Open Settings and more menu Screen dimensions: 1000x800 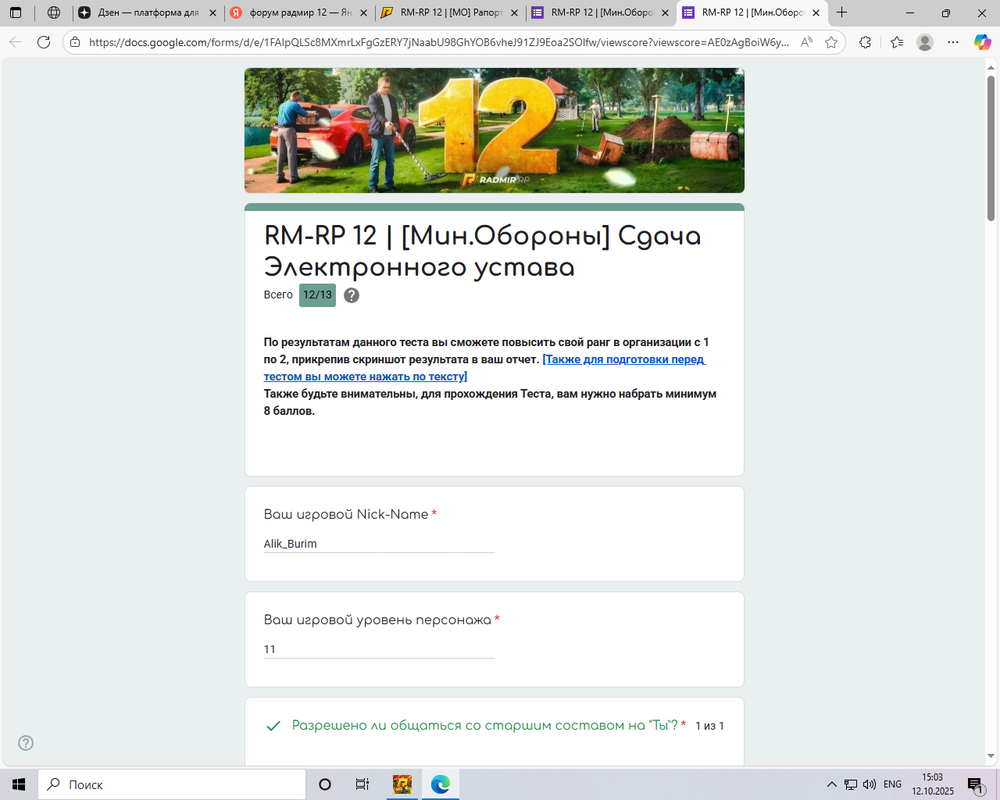[x=953, y=42]
